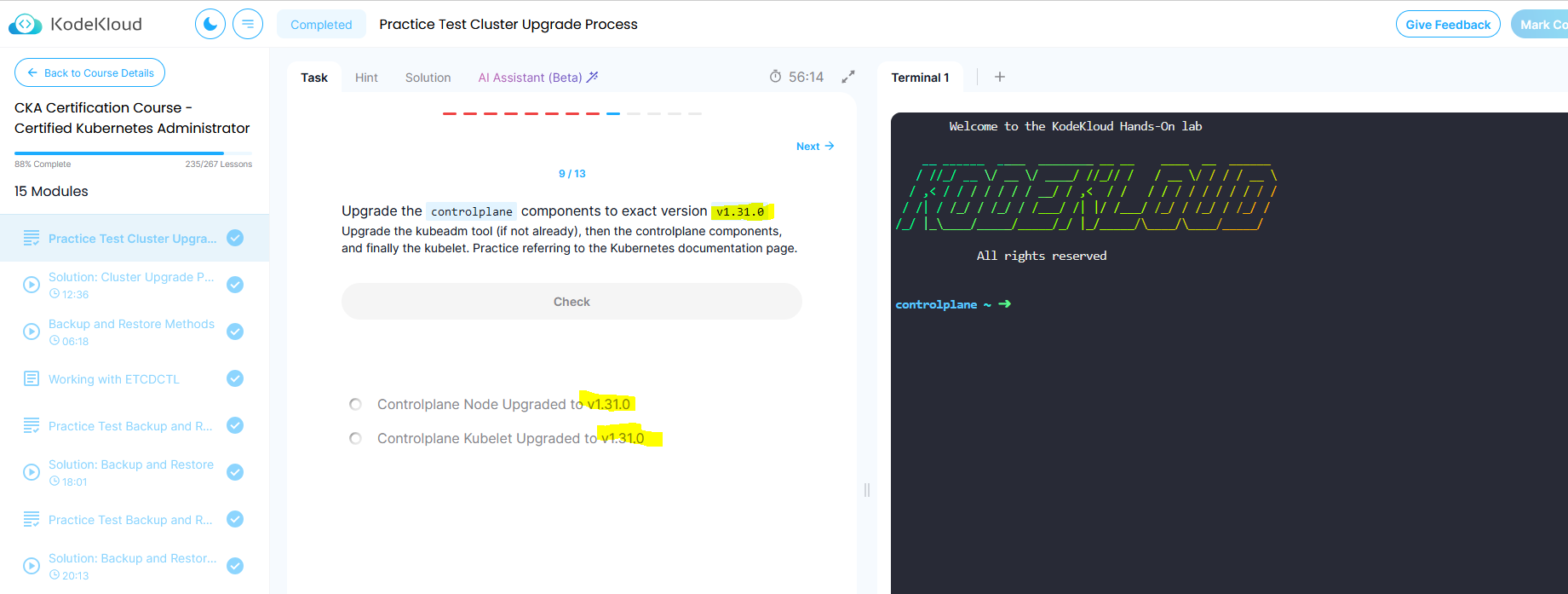Click play icon for Solution: Backup and Restore 18:01
The width and height of the screenshot is (1568, 594).
[32, 472]
